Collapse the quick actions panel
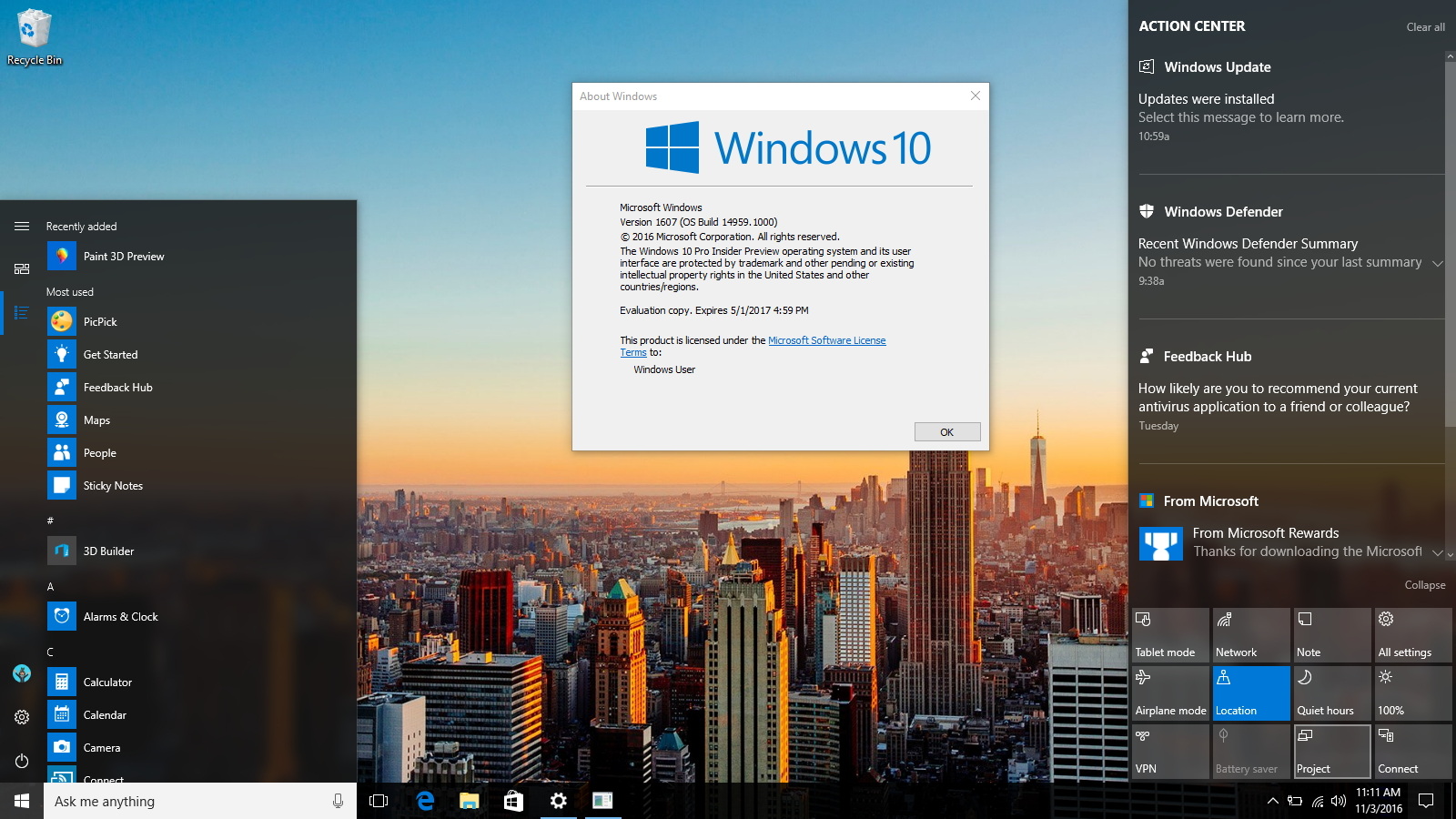This screenshot has width=1456, height=819. [1425, 585]
